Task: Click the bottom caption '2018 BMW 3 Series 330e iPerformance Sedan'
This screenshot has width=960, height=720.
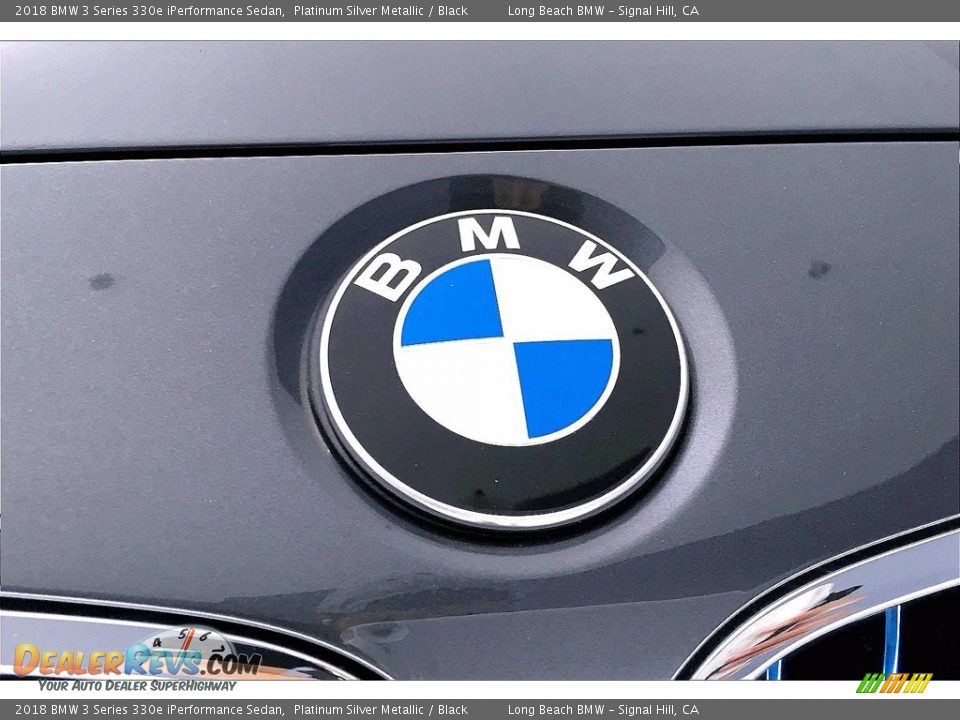Action: [149, 710]
